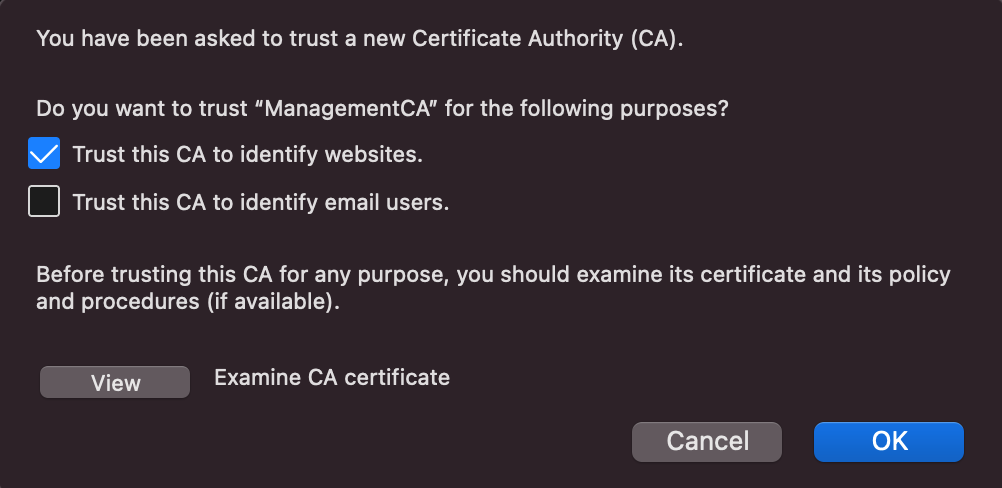The height and width of the screenshot is (488, 1002).
Task: Confirm with the OK button
Action: coord(888,441)
